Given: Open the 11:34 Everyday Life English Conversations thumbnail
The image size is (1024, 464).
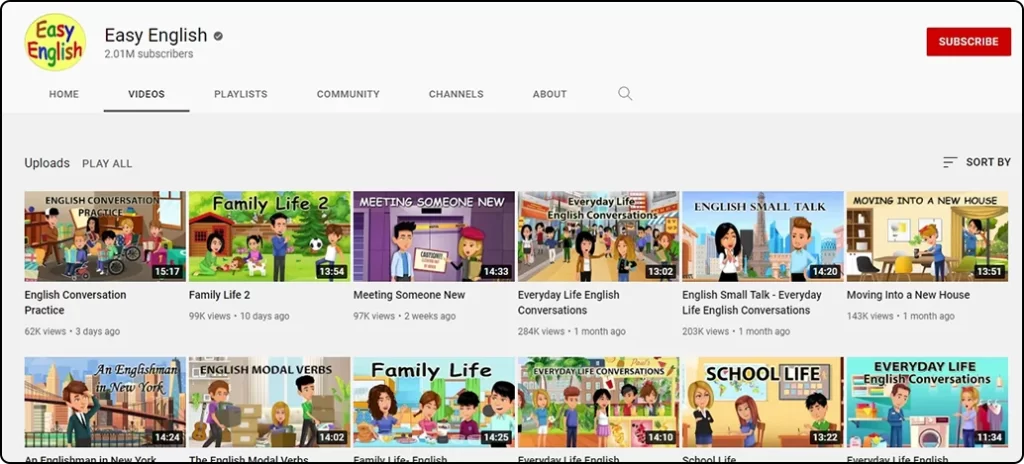Looking at the screenshot, I should [927, 402].
